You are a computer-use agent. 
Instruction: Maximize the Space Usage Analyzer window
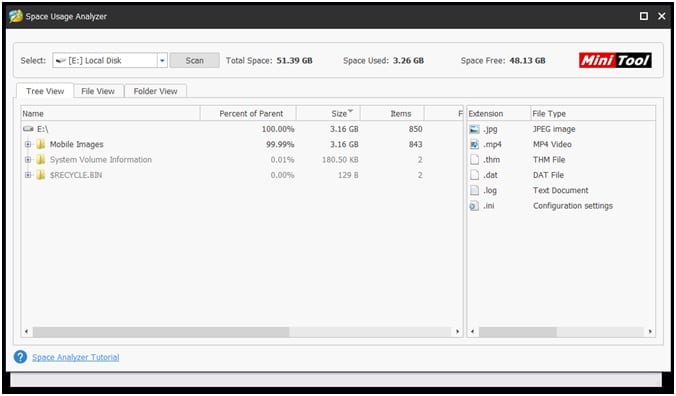[644, 16]
